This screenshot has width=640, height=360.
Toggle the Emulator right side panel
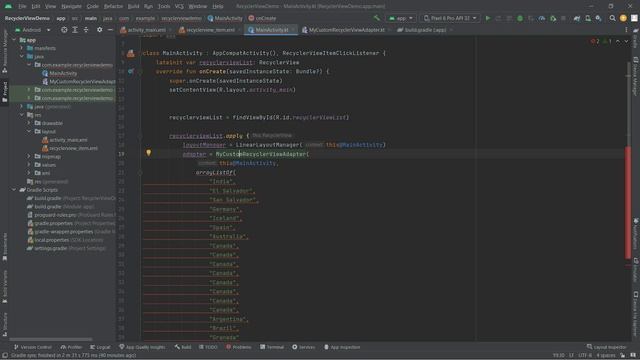(636, 270)
